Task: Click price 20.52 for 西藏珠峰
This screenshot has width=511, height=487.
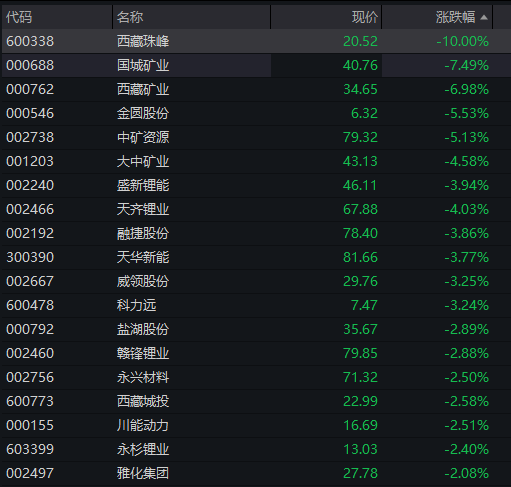Action: 360,41
